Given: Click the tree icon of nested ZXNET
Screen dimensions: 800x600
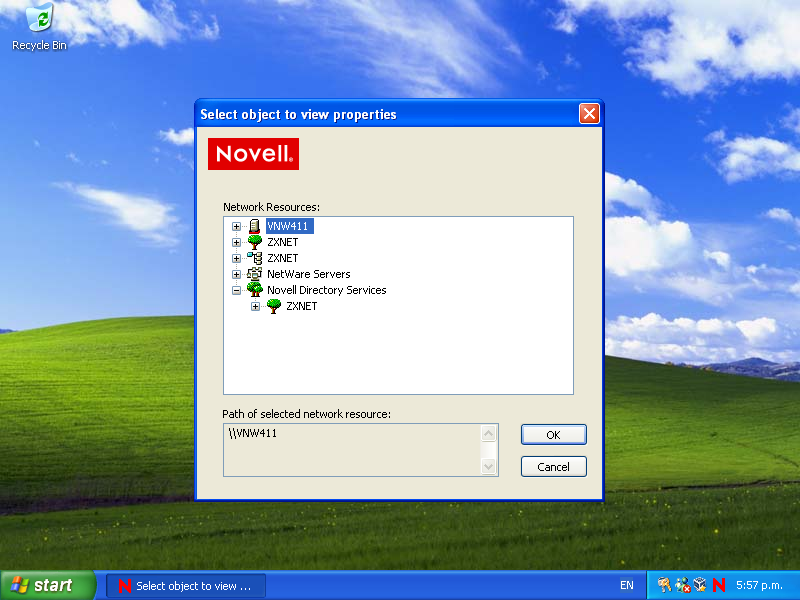Looking at the screenshot, I should pyautogui.click(x=274, y=306).
